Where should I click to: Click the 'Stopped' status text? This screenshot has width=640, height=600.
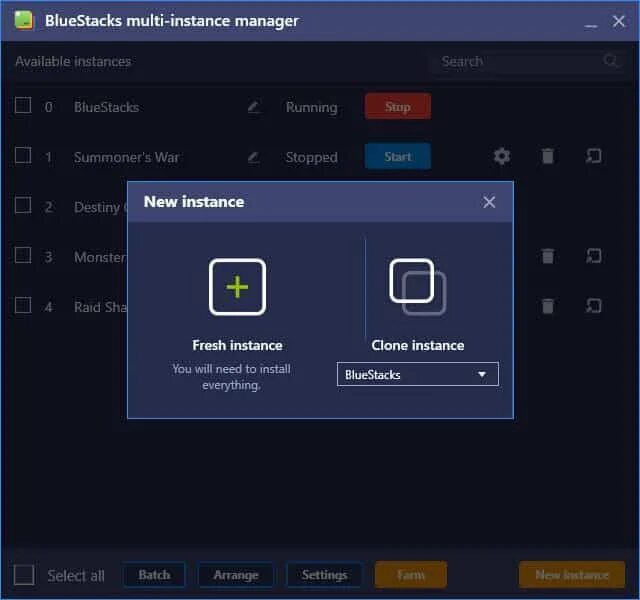coord(312,158)
